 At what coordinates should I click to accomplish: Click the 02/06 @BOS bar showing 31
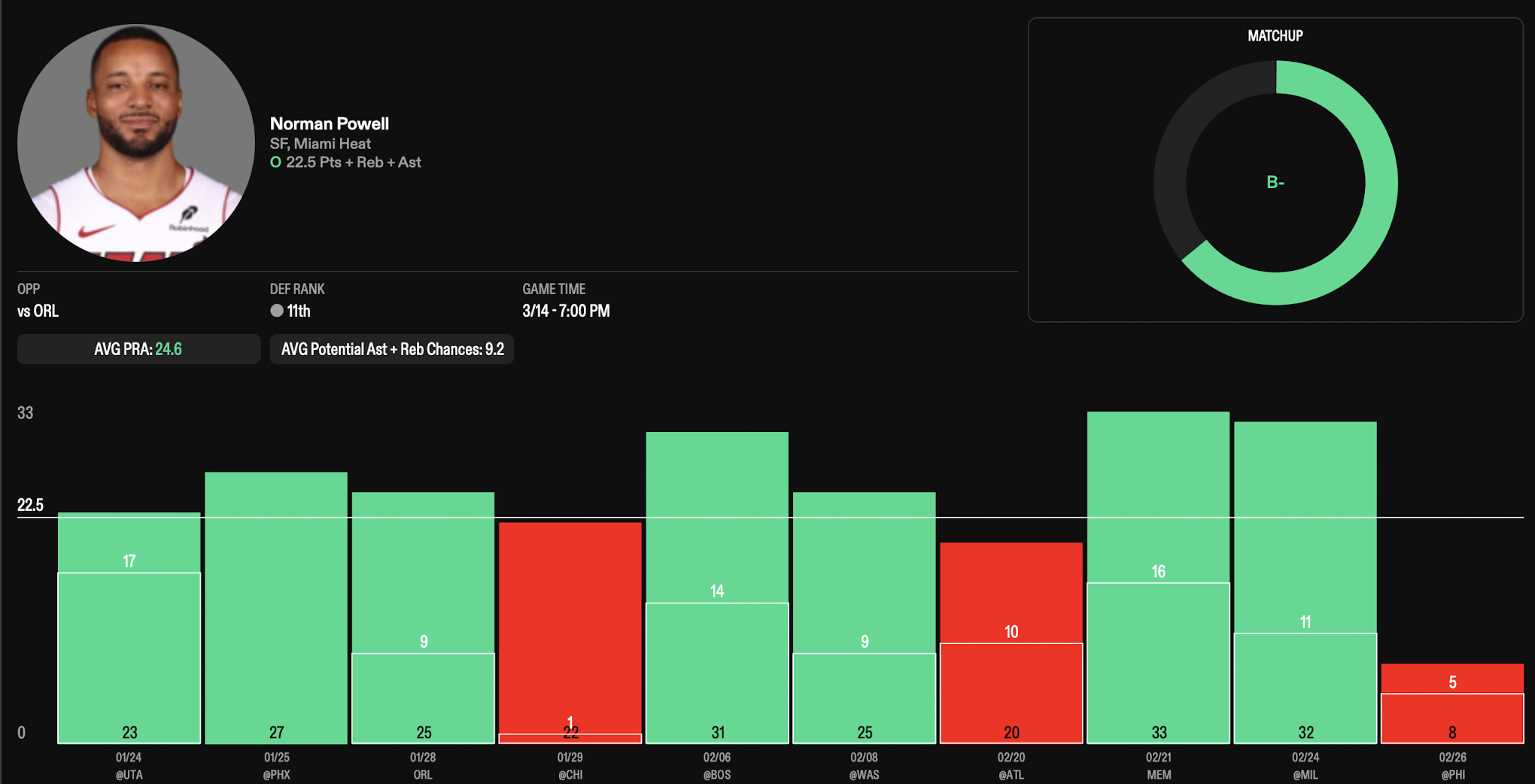(717, 587)
